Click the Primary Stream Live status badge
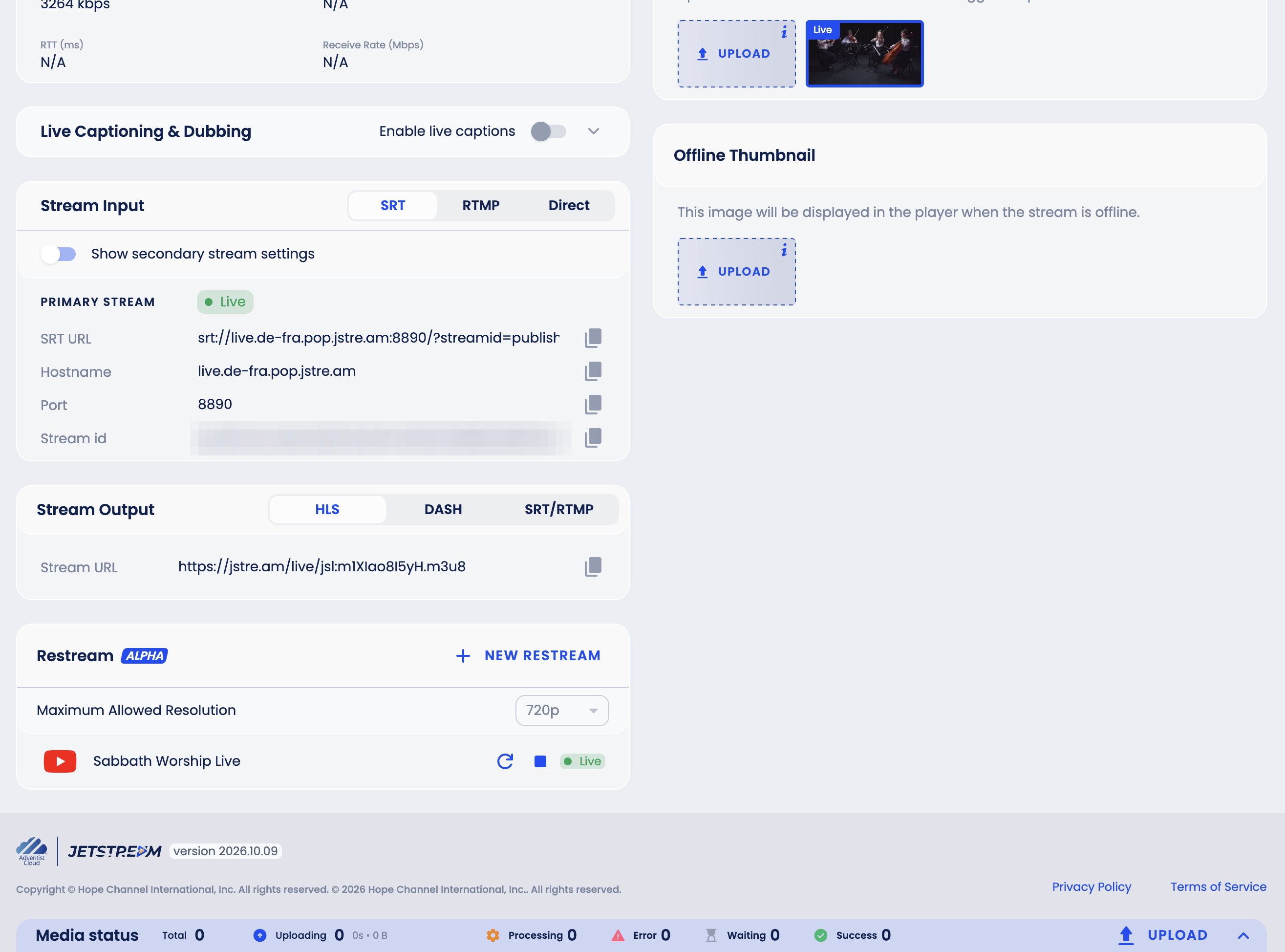 [x=225, y=302]
